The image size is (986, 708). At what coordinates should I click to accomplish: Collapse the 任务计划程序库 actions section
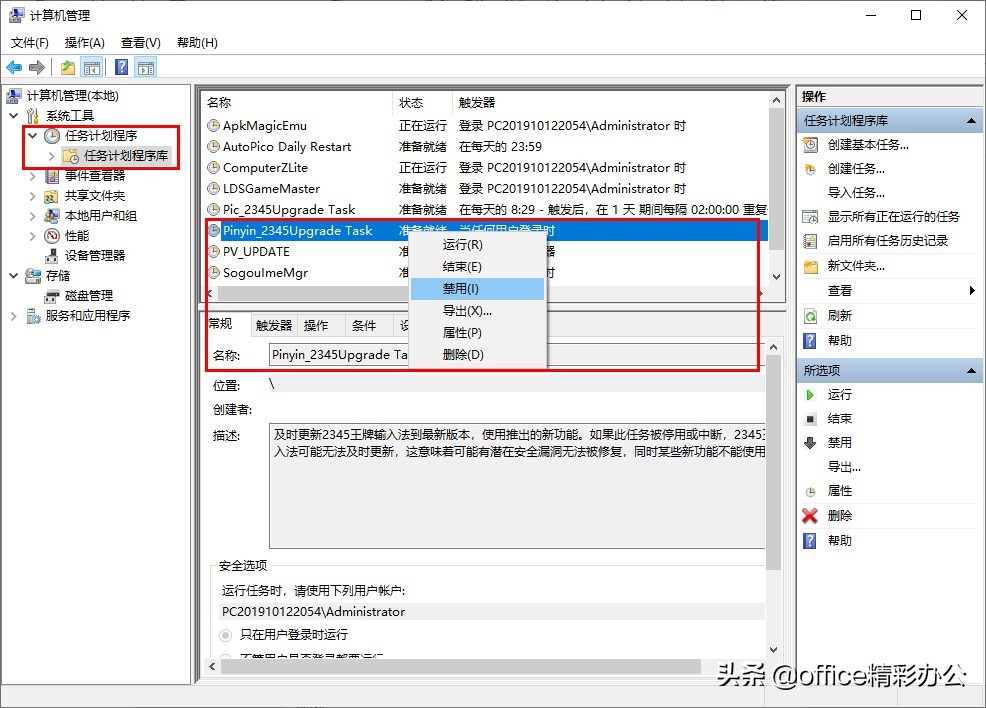(972, 119)
